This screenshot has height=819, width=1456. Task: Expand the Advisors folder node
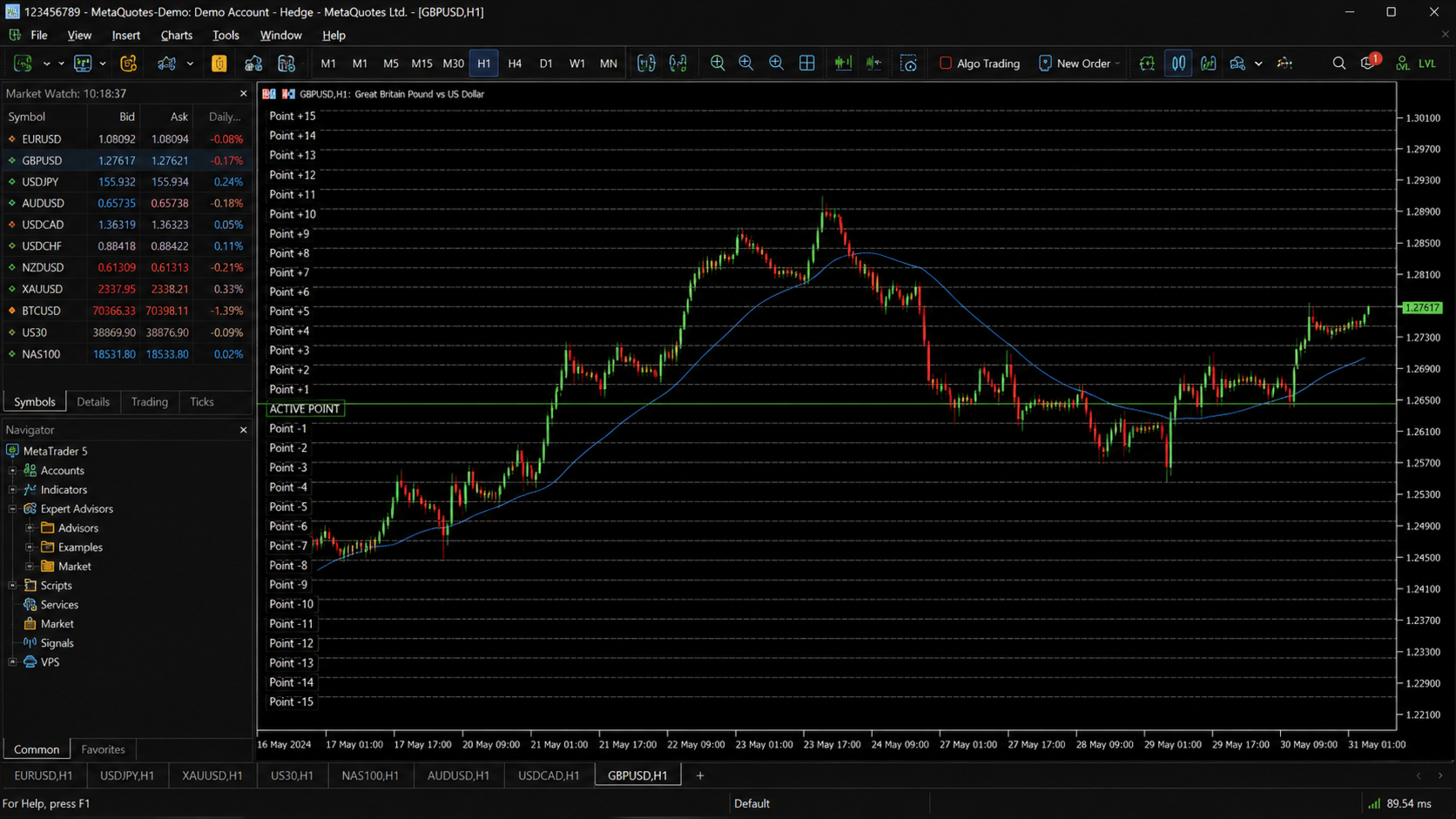(30, 527)
